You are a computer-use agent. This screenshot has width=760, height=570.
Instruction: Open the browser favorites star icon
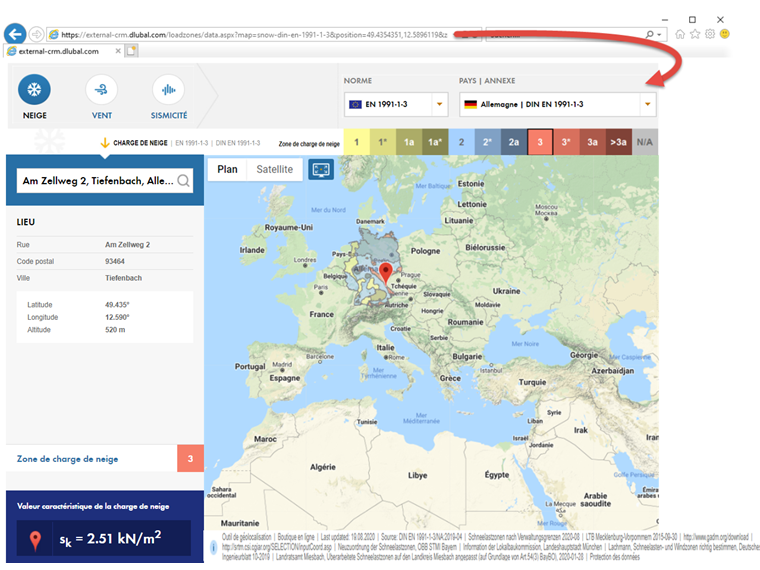(x=695, y=34)
